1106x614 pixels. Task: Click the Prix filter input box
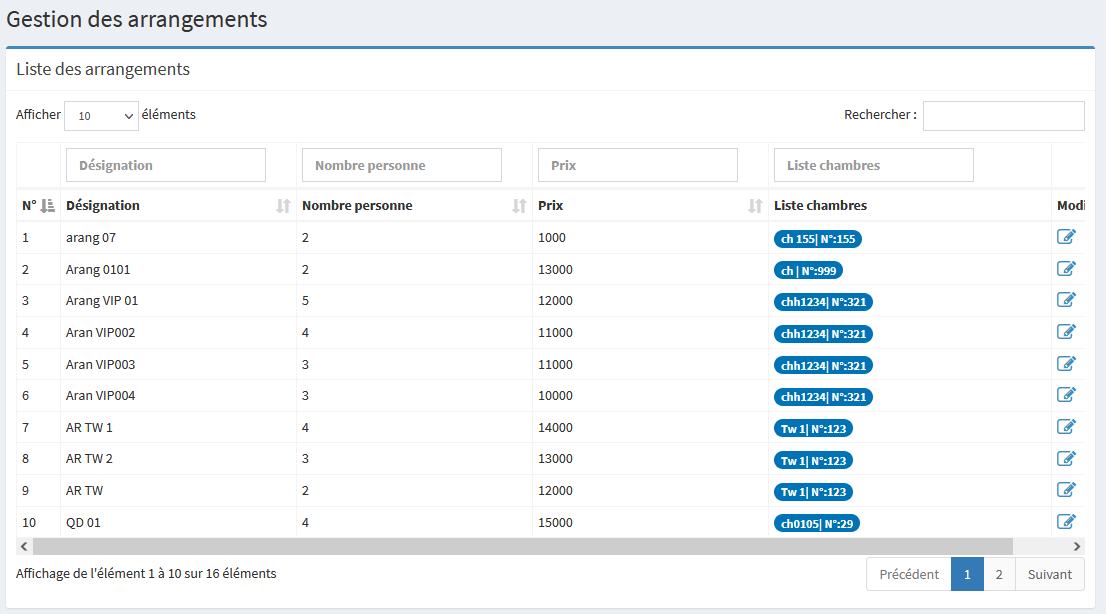638,165
